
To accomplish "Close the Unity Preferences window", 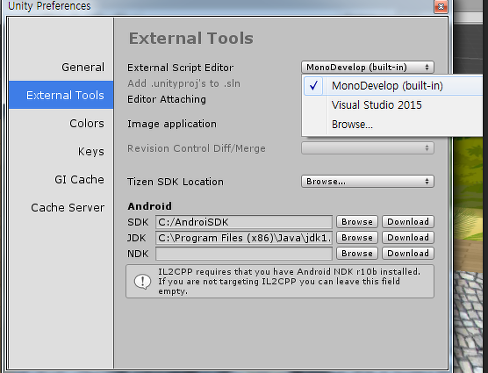I will point(441,6).
